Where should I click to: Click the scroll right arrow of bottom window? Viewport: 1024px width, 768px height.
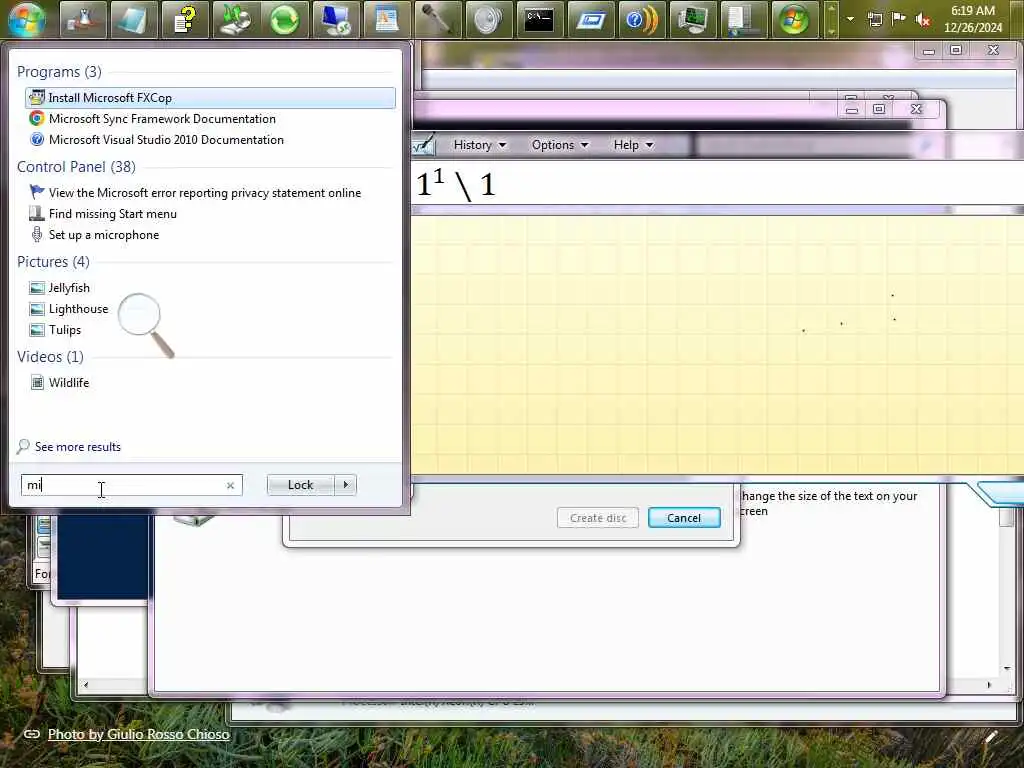989,685
